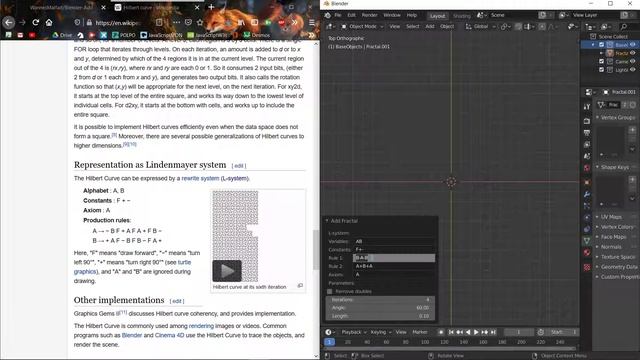Open the Material properties tab icon
The width and height of the screenshot is (640, 360).
pyautogui.click(x=587, y=253)
